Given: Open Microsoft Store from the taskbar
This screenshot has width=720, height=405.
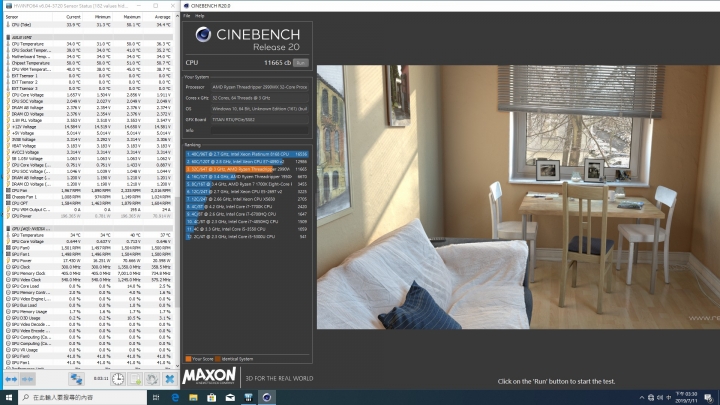Looking at the screenshot, I should [x=212, y=397].
